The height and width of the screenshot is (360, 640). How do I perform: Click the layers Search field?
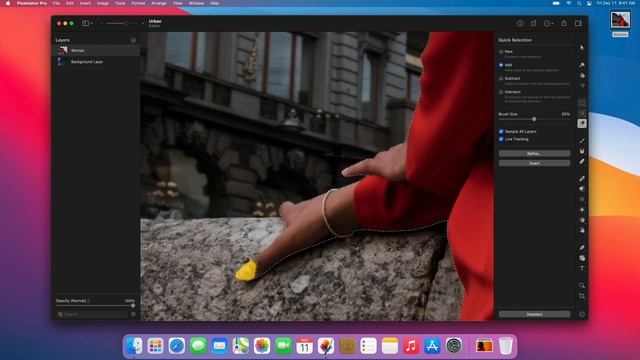point(93,314)
